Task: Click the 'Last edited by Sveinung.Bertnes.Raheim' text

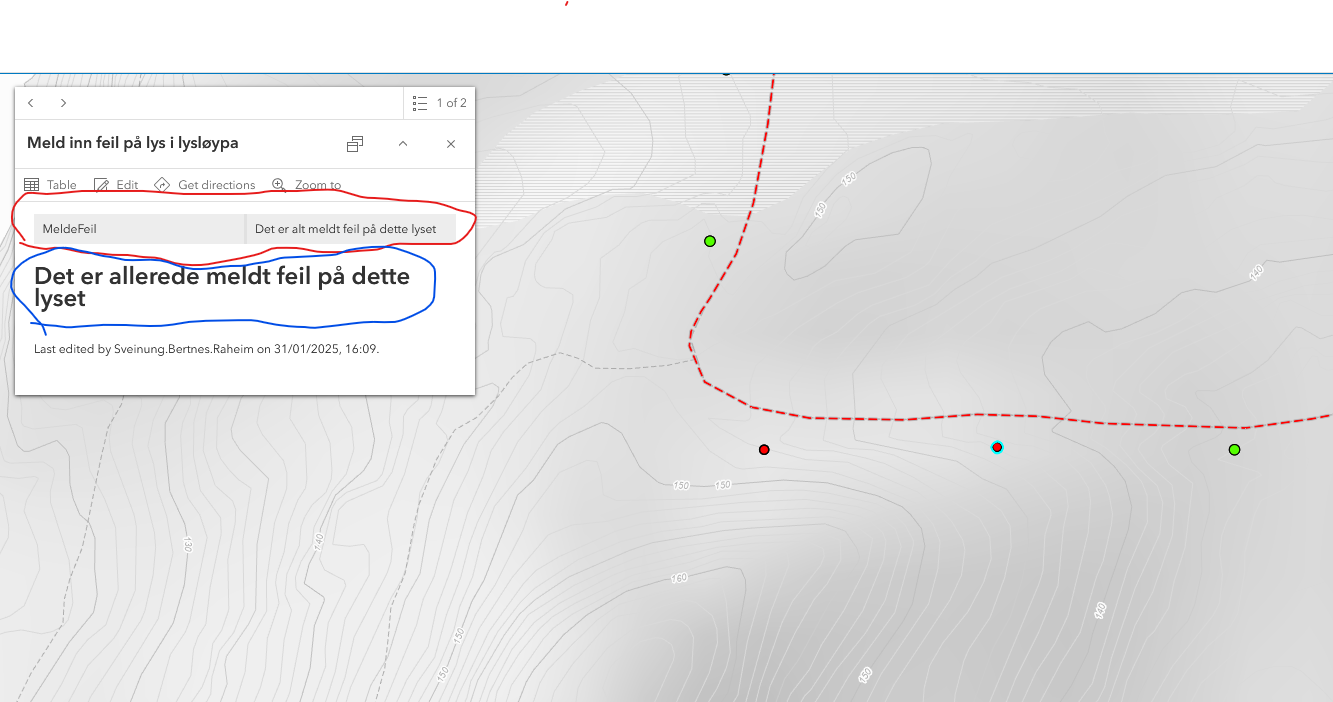Action: tap(209, 348)
